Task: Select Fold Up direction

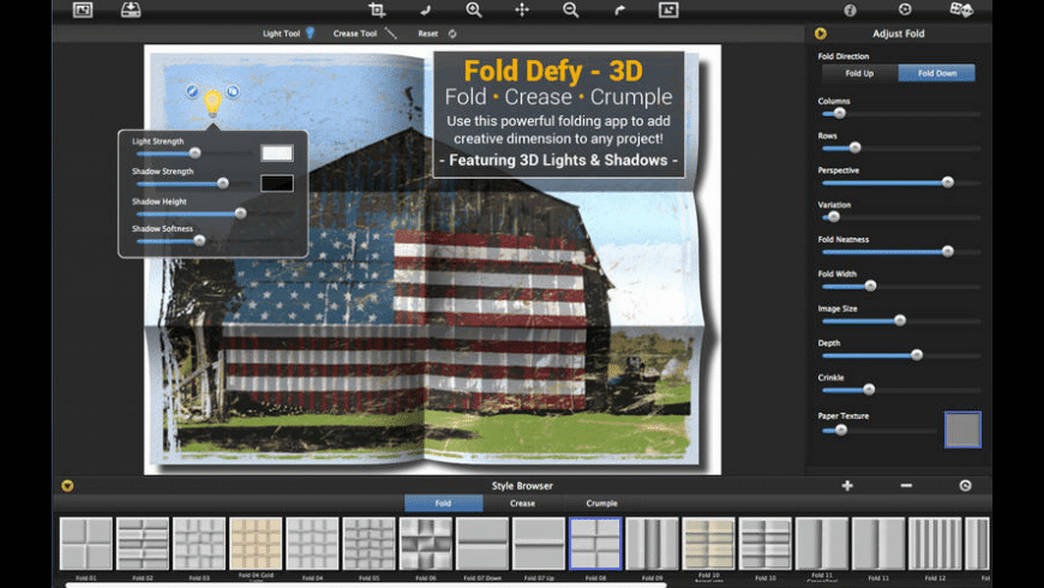Action: (x=860, y=73)
